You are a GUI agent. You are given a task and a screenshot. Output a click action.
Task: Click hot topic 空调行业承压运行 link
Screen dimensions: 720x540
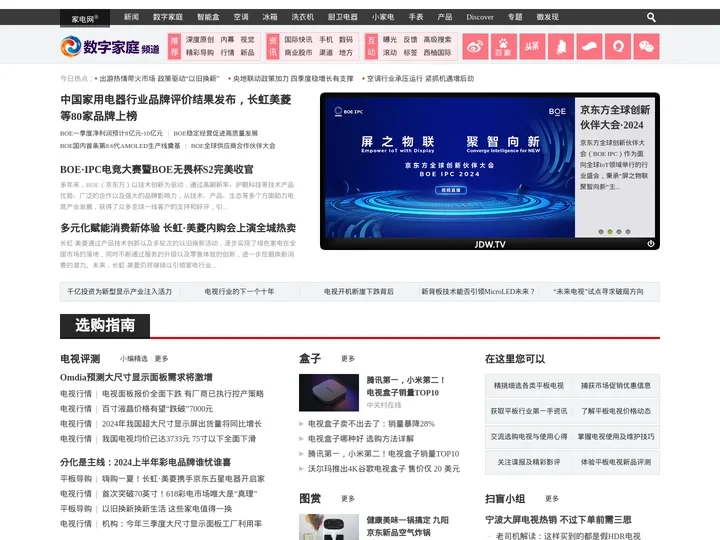pos(421,79)
